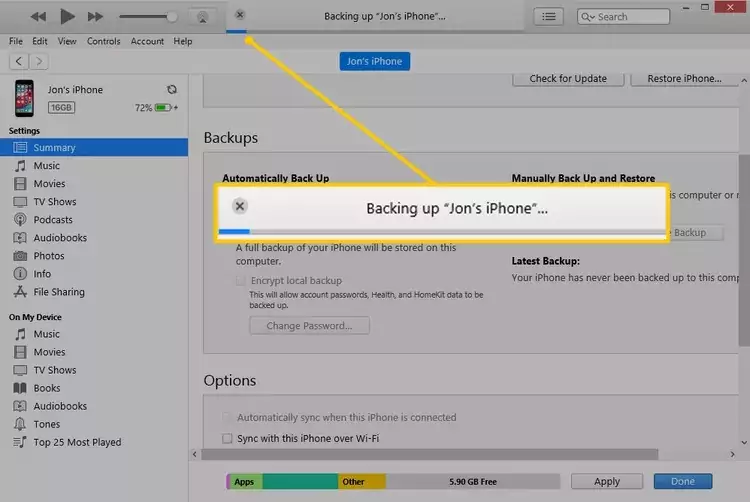
Task: Open the list view icon beside search
Action: pyautogui.click(x=548, y=17)
